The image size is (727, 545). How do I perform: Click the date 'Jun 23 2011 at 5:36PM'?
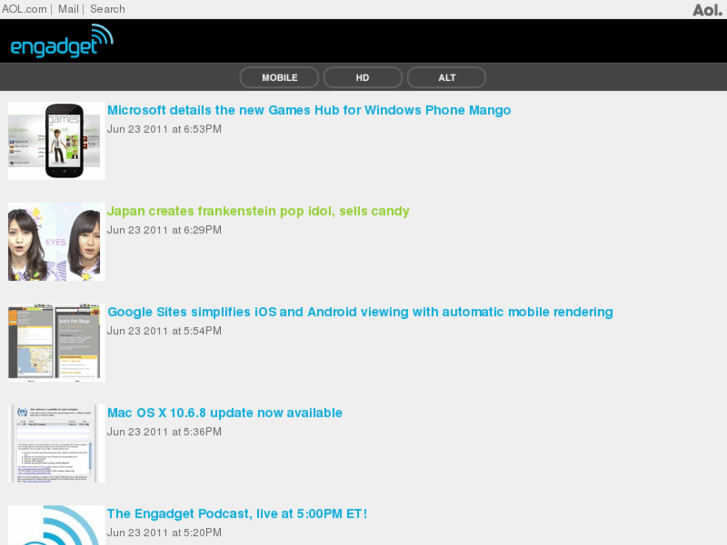click(164, 432)
